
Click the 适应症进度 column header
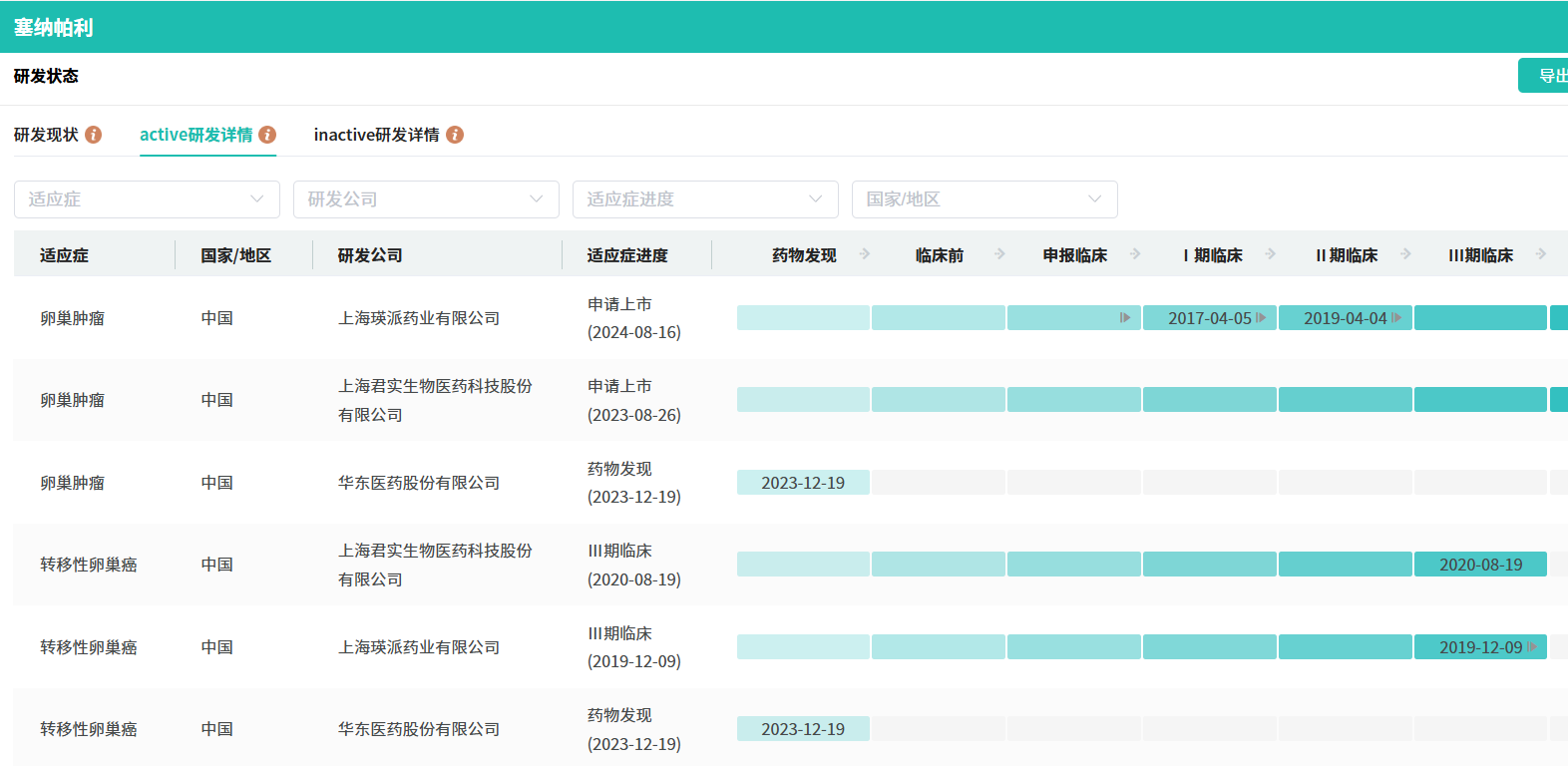627,255
